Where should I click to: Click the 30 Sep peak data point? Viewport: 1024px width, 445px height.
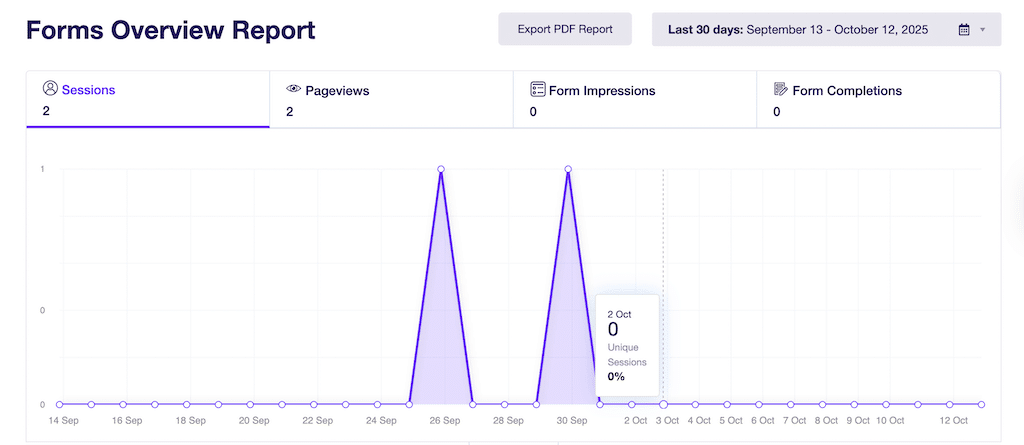(568, 169)
